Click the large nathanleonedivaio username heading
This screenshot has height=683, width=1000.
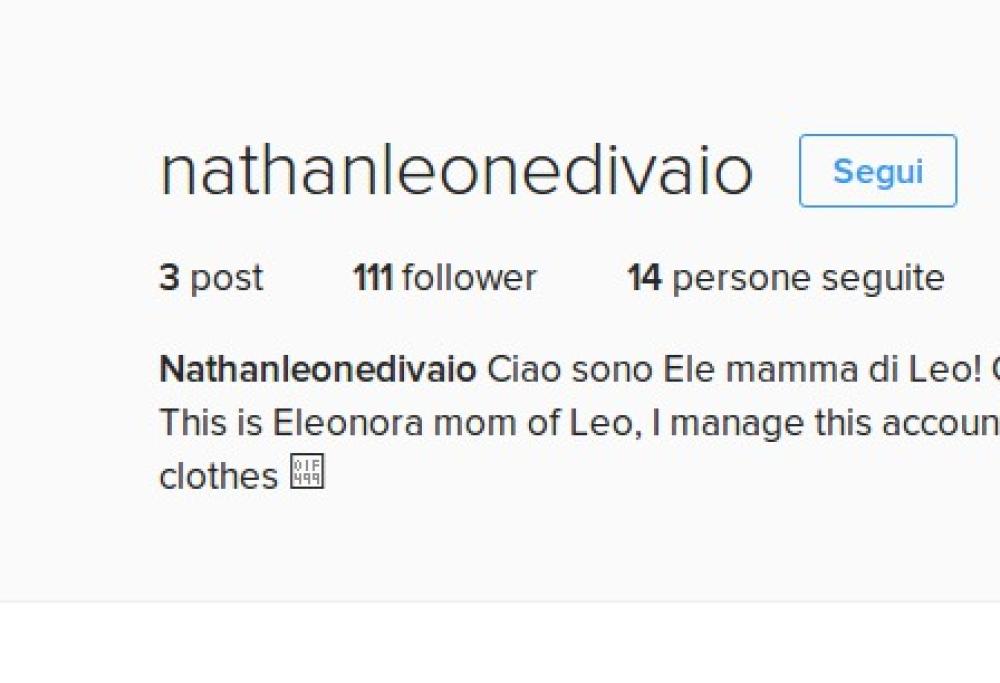(x=456, y=171)
